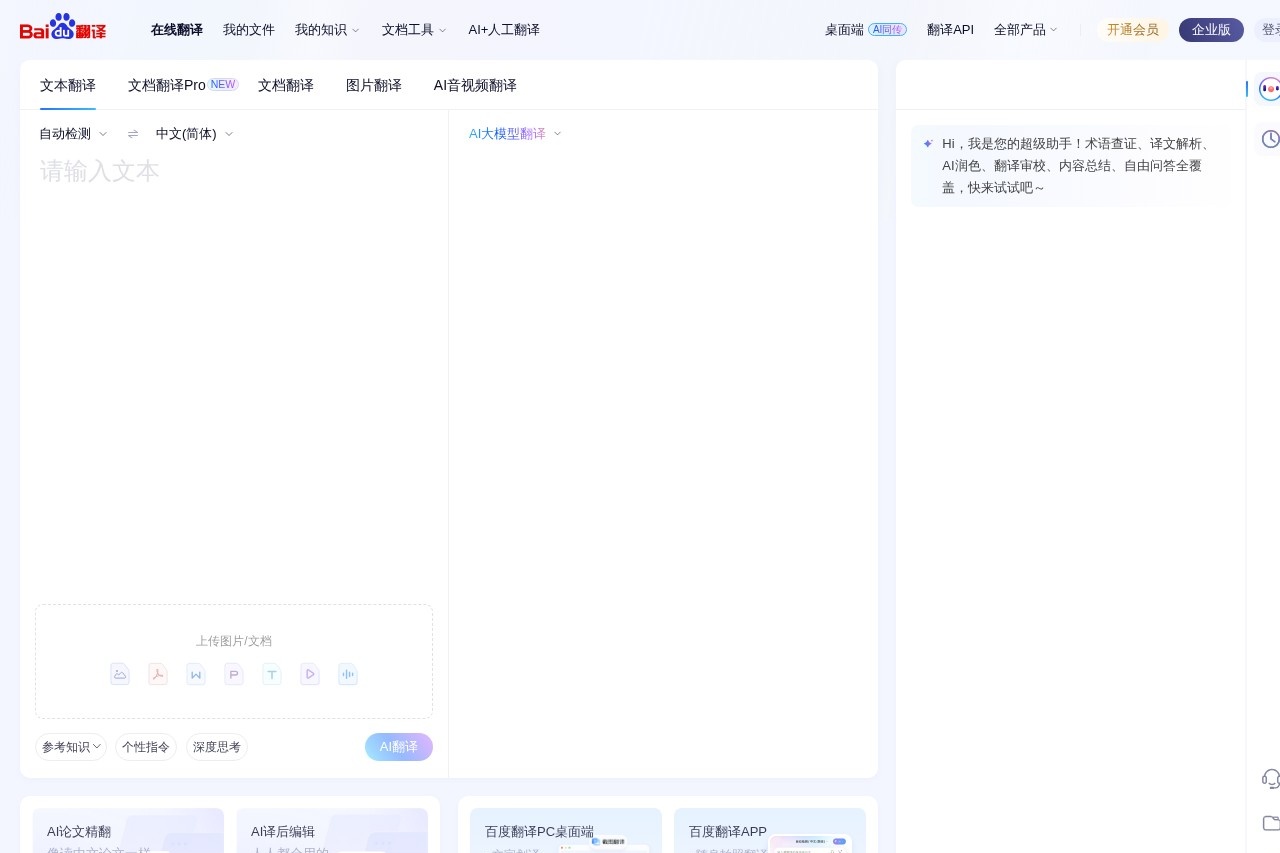Click 开通会员 membership button
This screenshot has width=1280, height=853.
click(x=1133, y=30)
